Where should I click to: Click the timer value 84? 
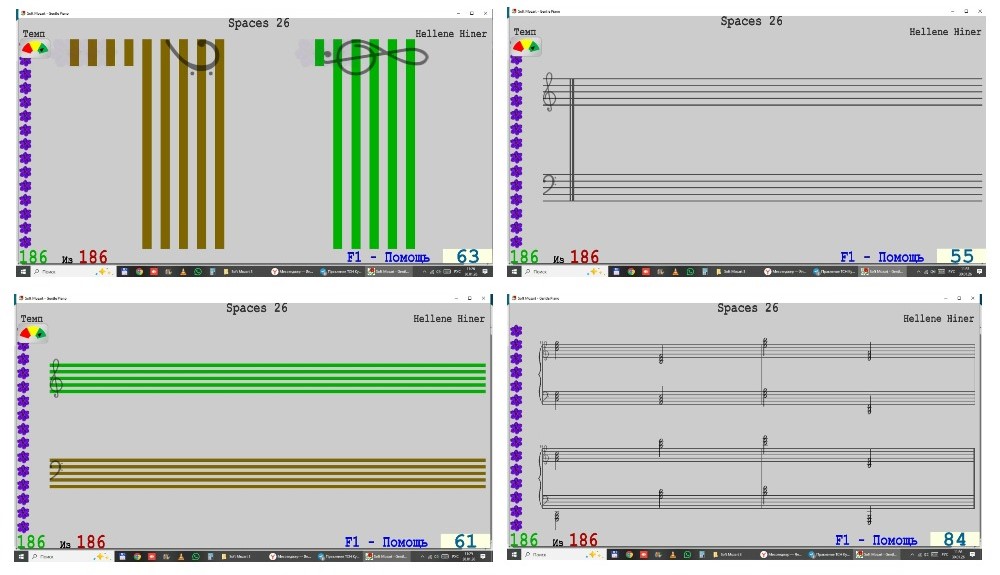[954, 541]
